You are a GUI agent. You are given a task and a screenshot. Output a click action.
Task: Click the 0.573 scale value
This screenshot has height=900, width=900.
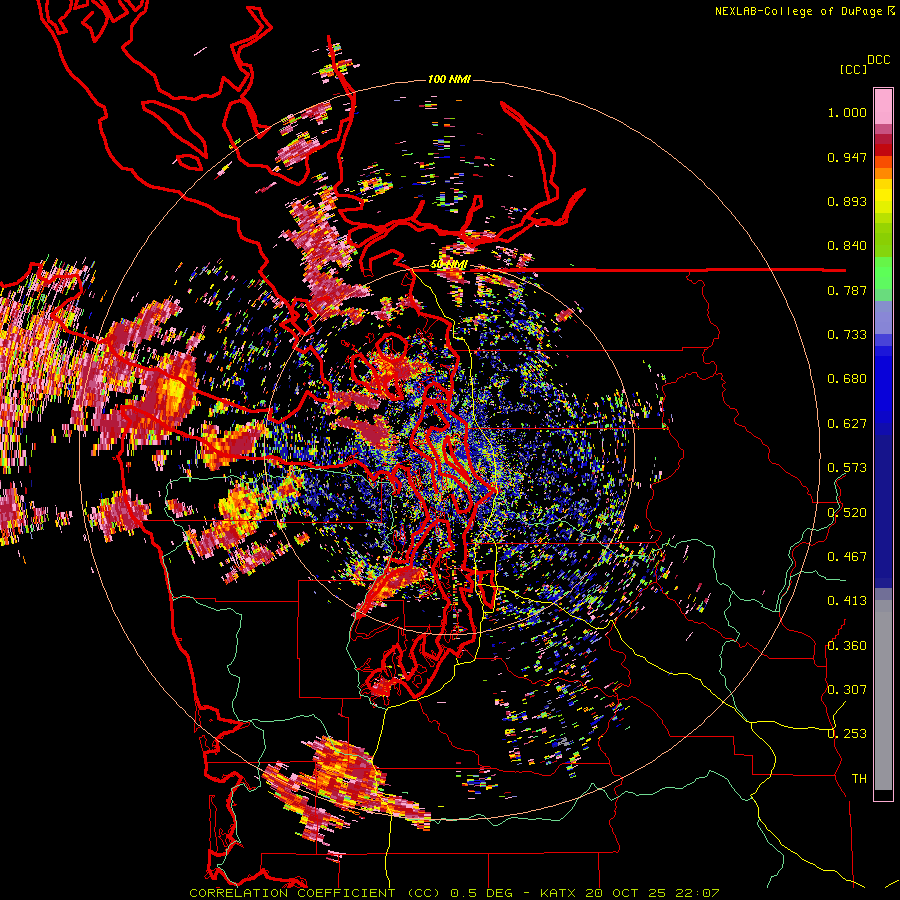click(847, 468)
